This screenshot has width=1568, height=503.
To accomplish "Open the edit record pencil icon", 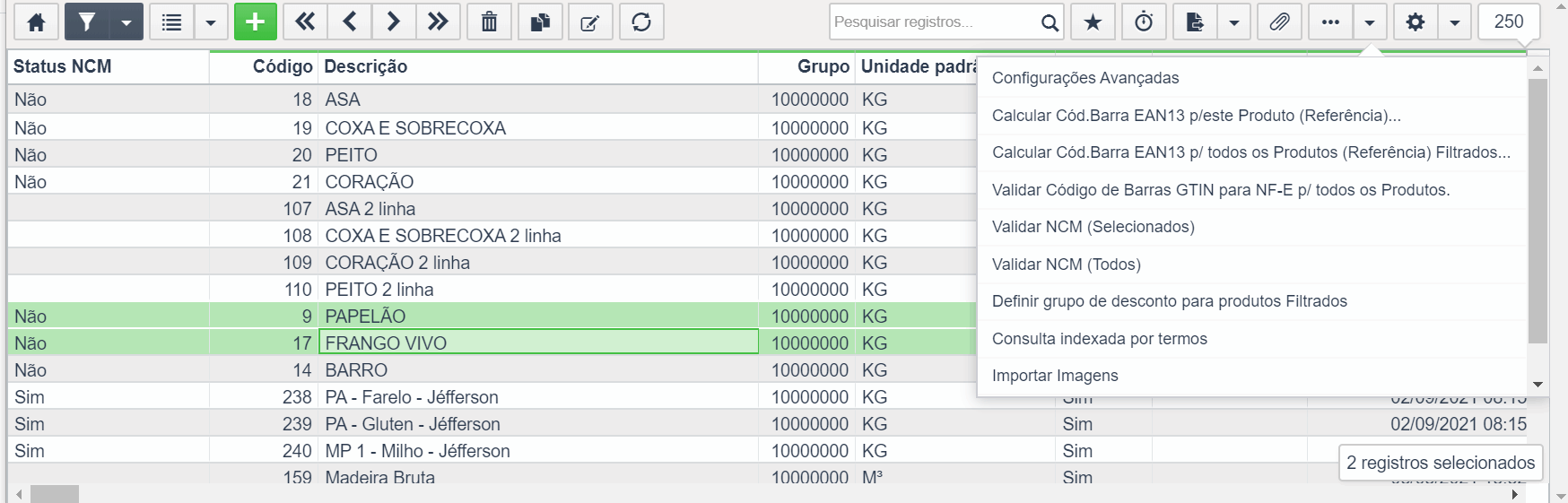I will point(590,22).
